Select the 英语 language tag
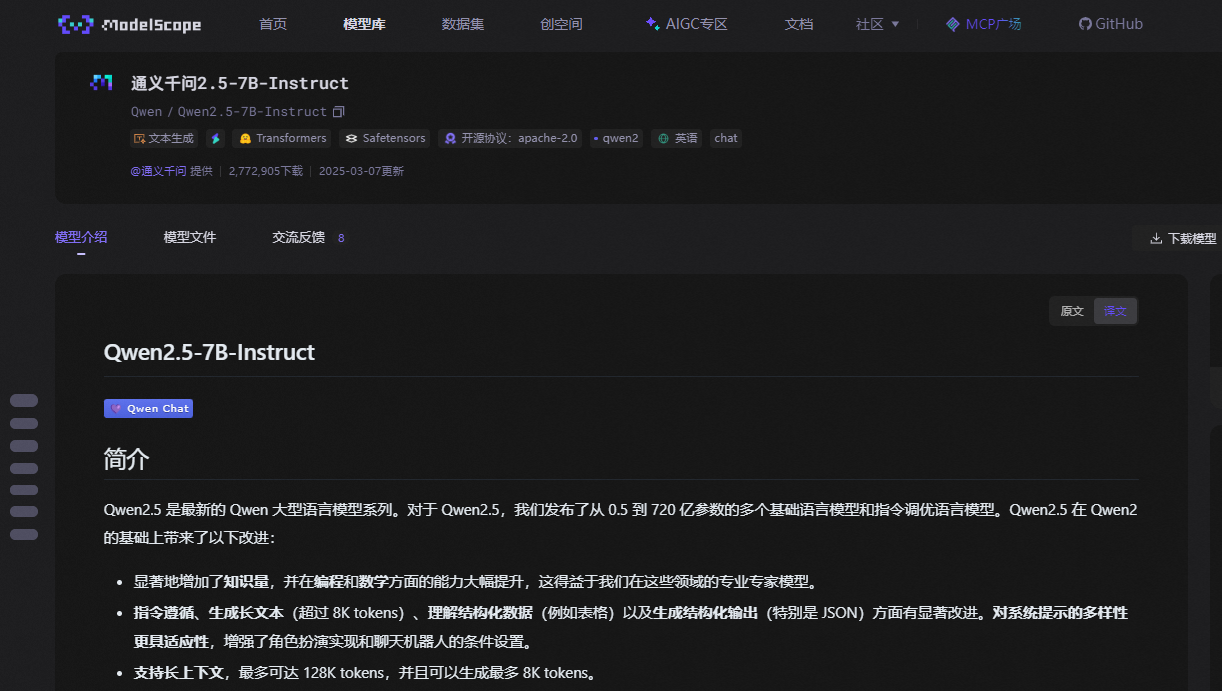 677,138
